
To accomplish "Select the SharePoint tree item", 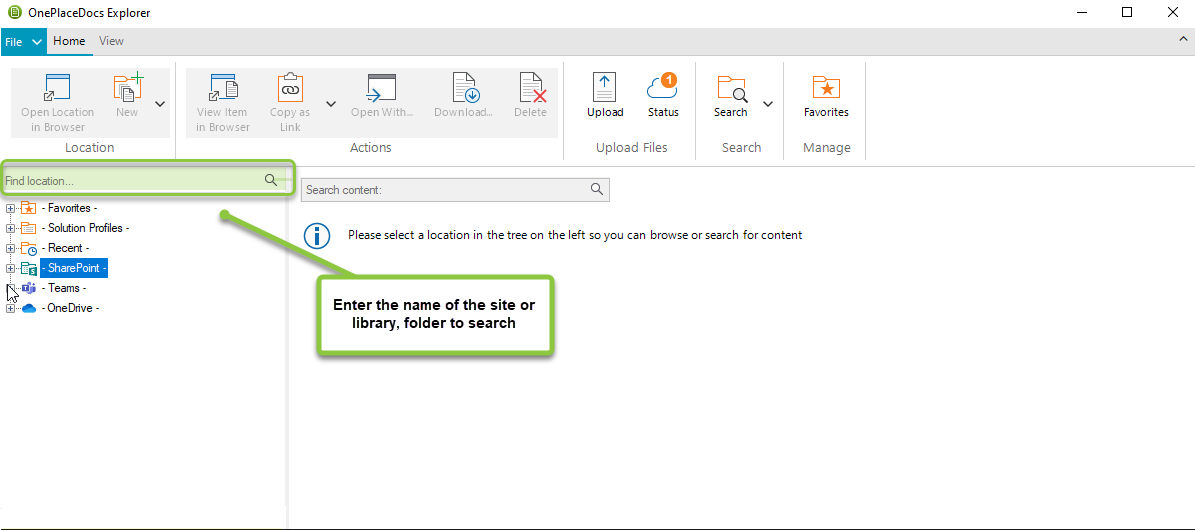I will click(74, 268).
